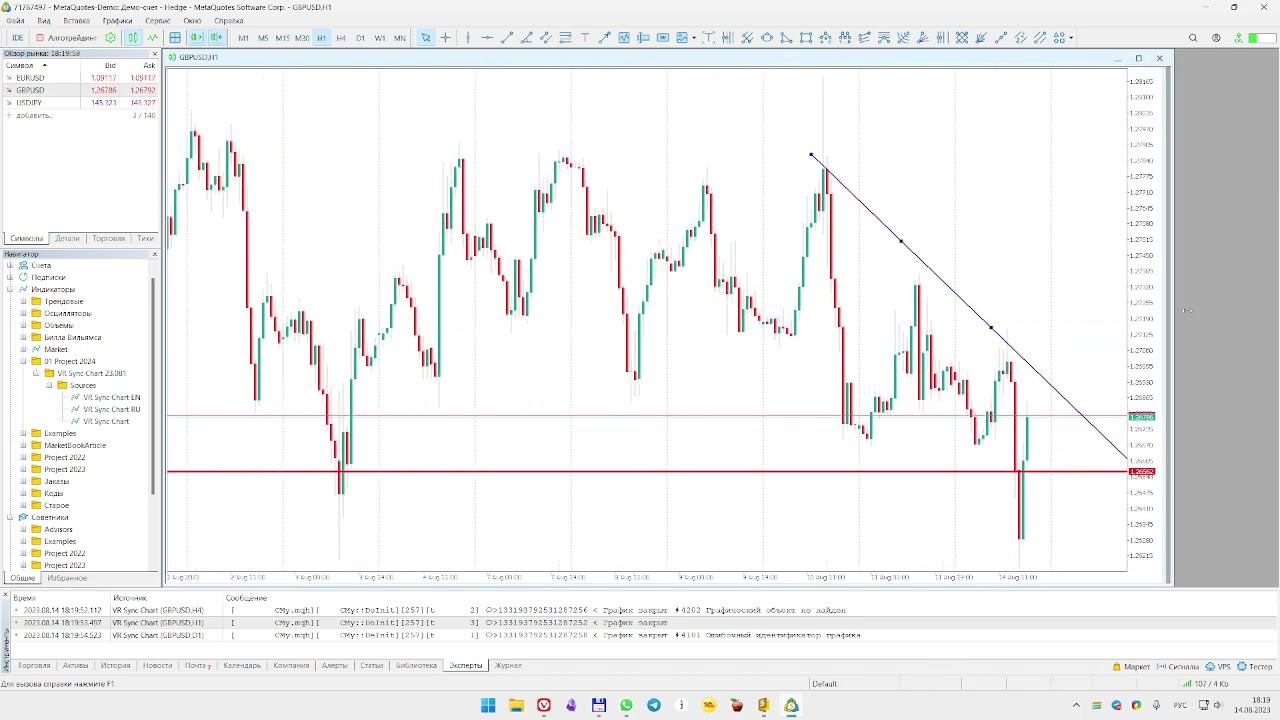Toggle the chart grid icon
Viewport: 1280px width, 720px height.
[x=175, y=38]
